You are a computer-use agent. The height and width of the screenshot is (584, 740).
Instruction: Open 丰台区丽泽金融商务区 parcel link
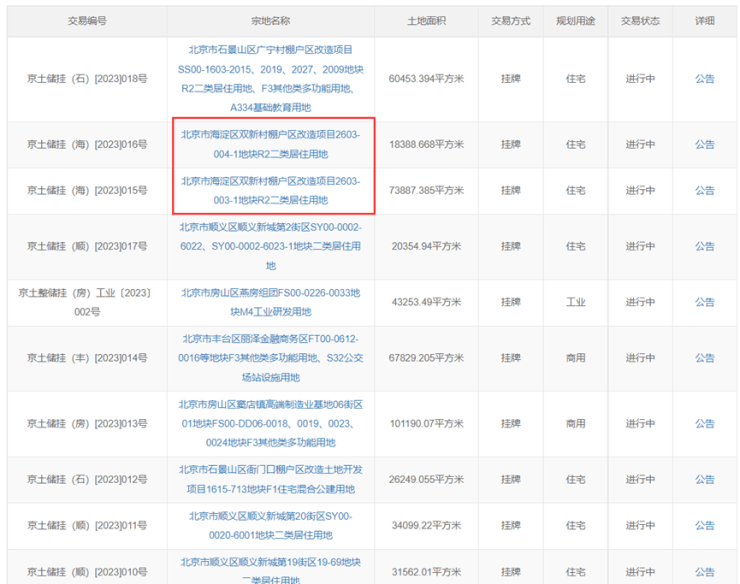(x=271, y=358)
